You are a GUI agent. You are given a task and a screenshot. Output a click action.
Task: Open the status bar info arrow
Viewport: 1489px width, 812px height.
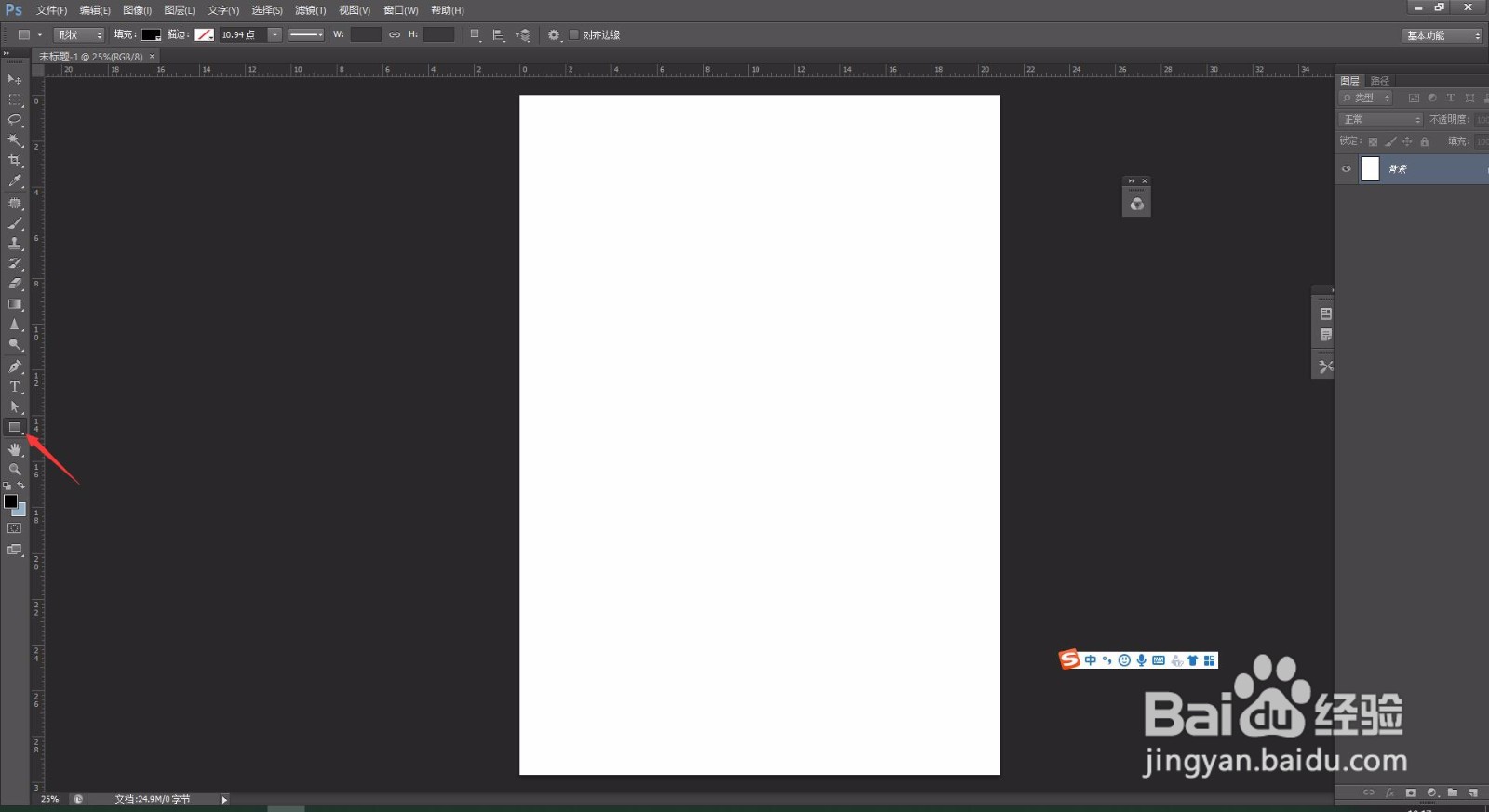point(224,799)
